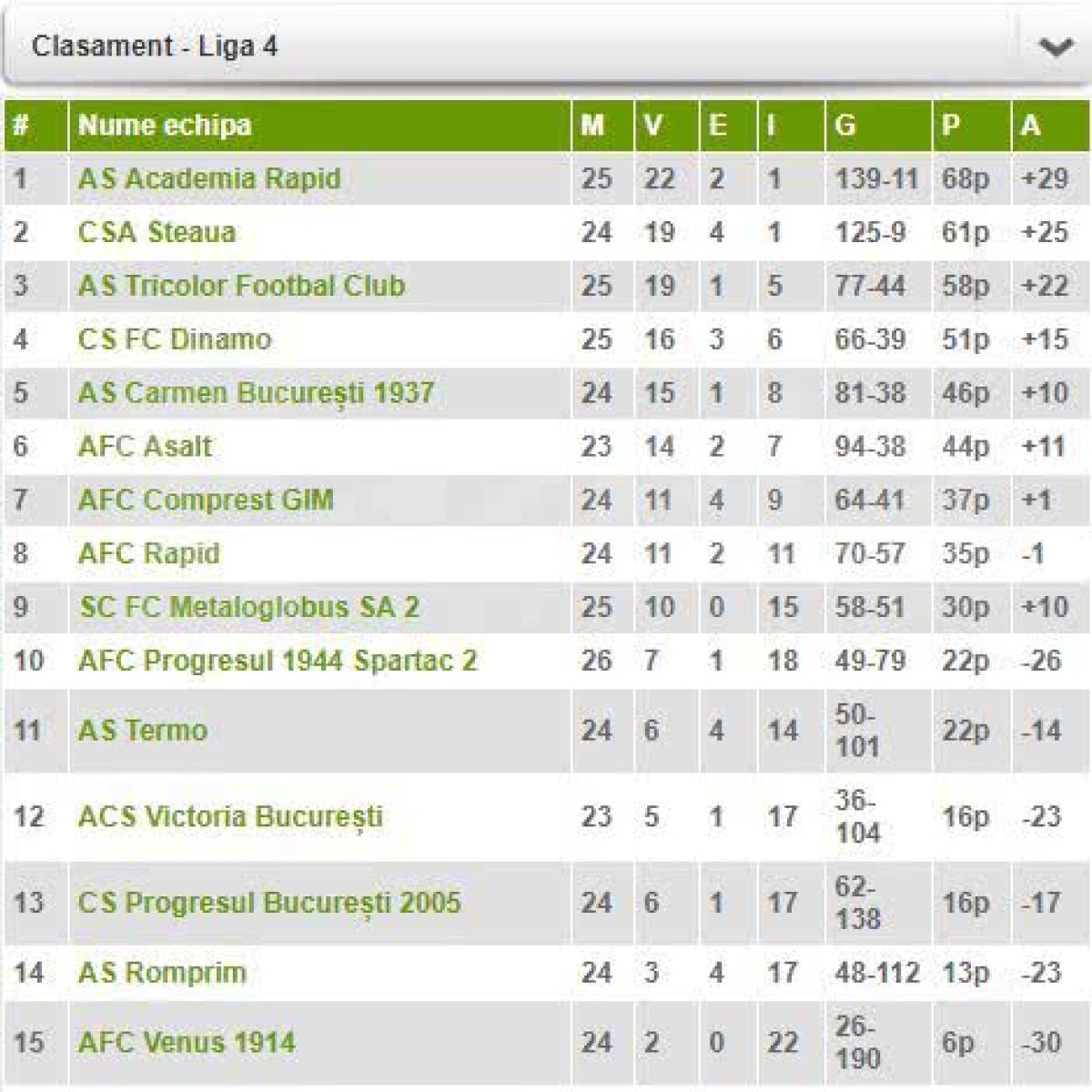Screen dimensions: 1092x1092
Task: Click the P points column header
Action: tap(951, 126)
